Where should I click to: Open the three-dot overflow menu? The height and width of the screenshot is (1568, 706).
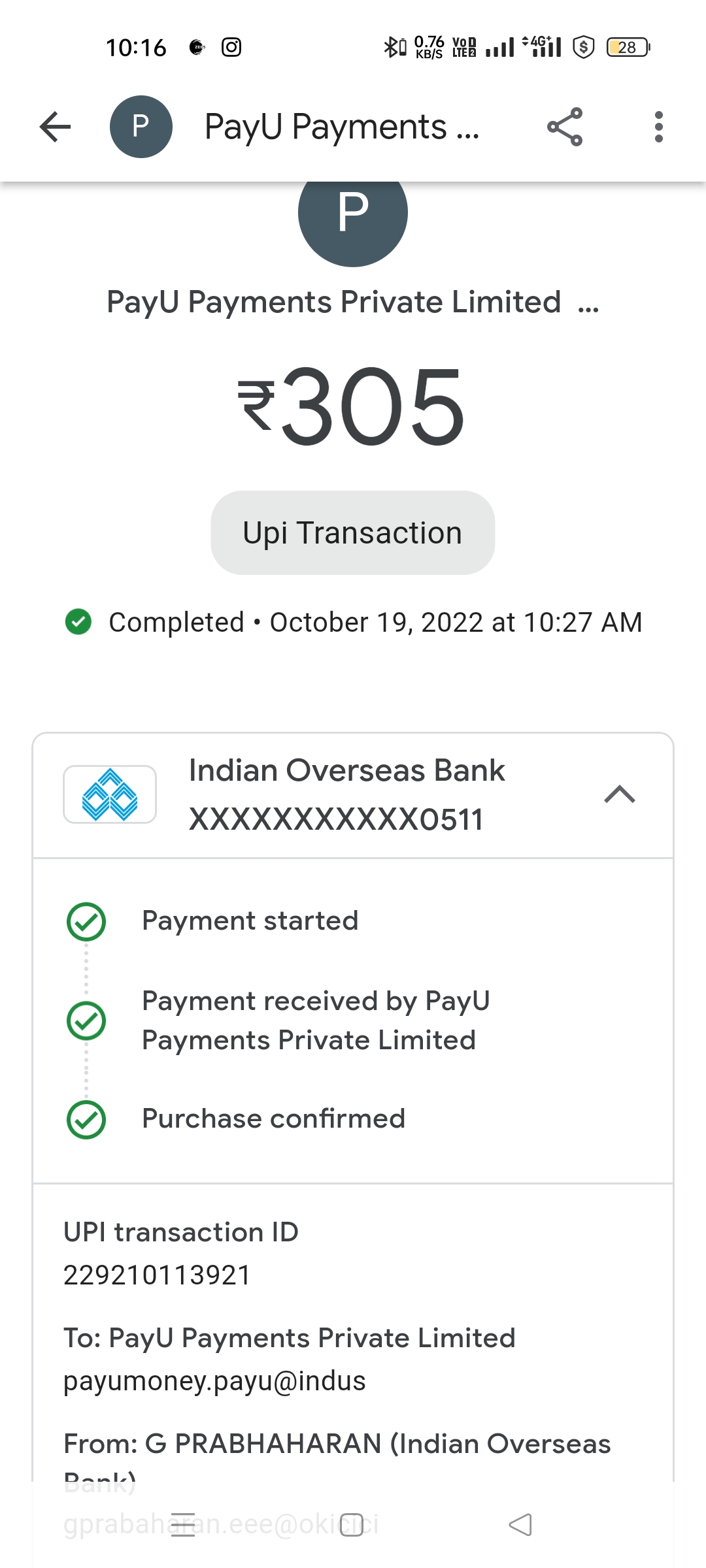pos(658,127)
